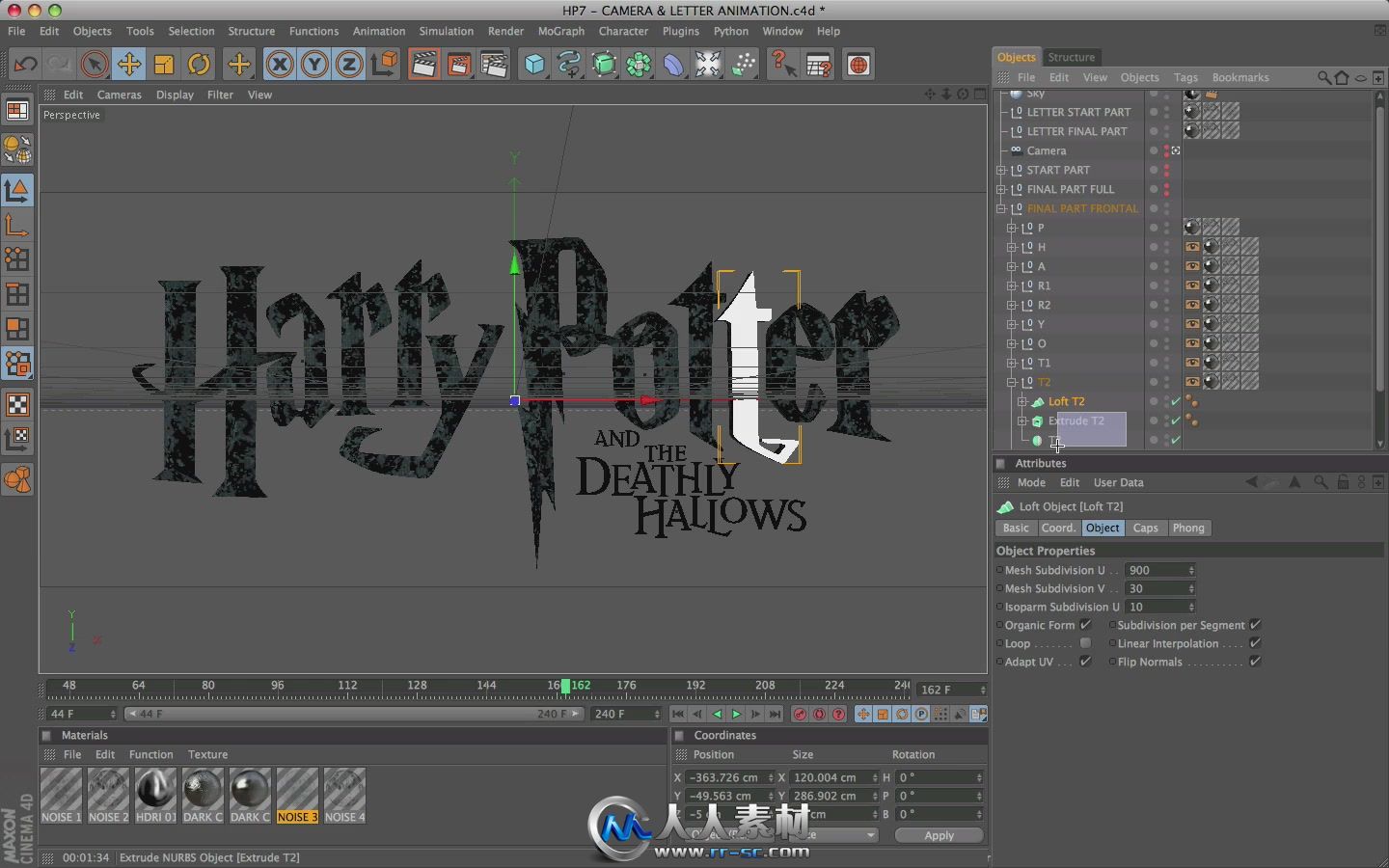Click the Apply button
The width and height of the screenshot is (1389, 868).
pyautogui.click(x=939, y=835)
